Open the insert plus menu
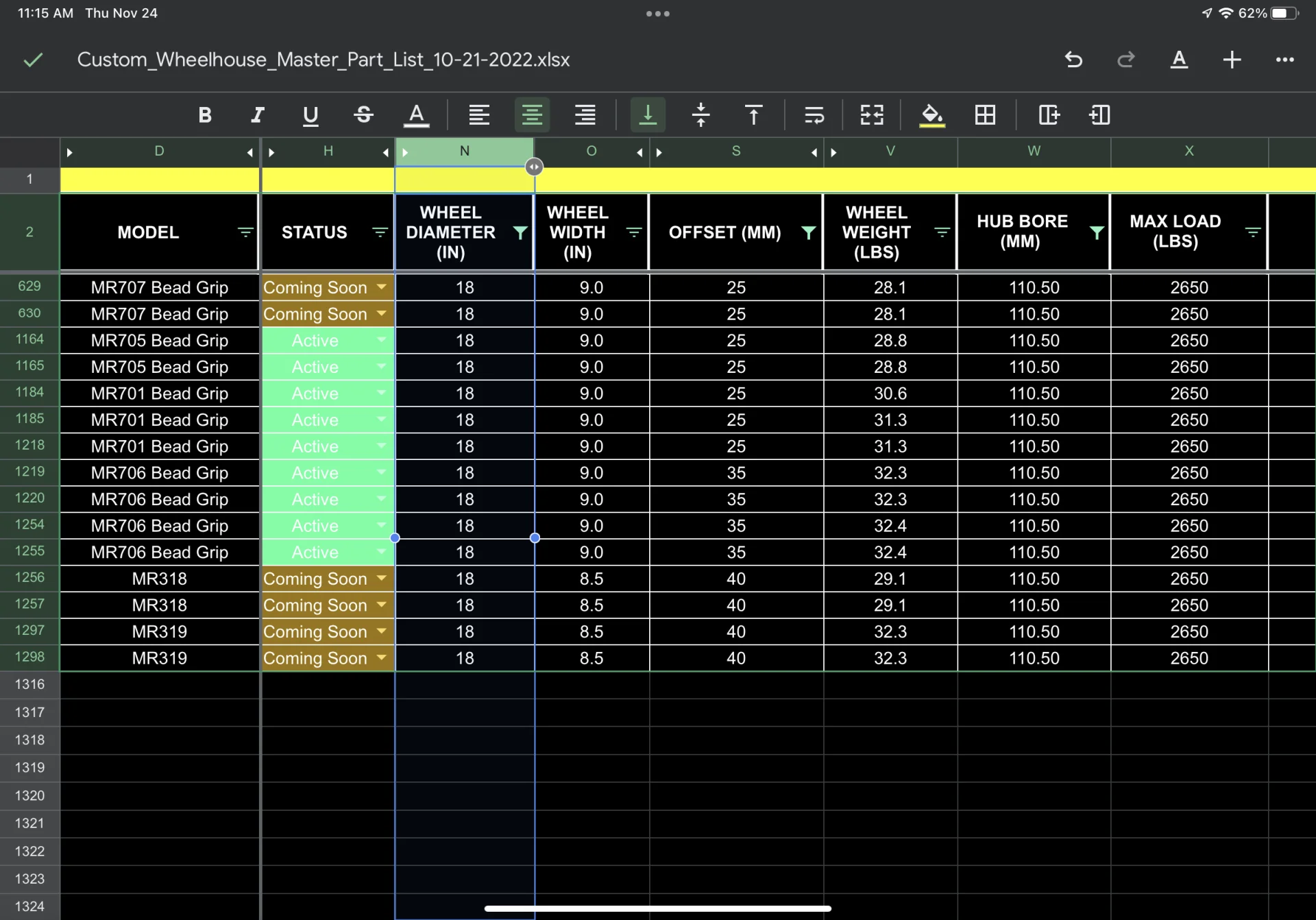This screenshot has width=1316, height=920. click(1232, 60)
